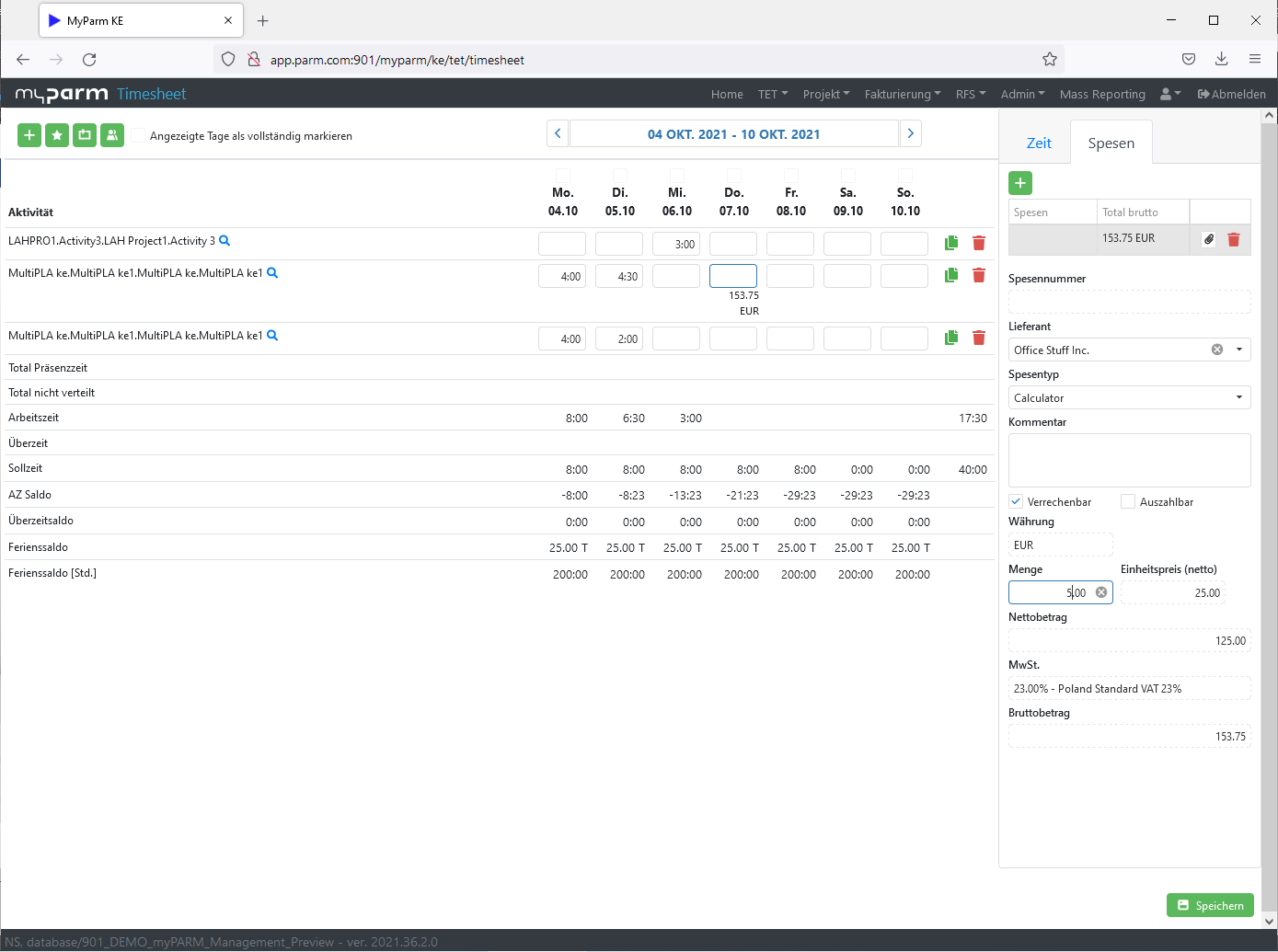
Task: Go to next week with right arrow
Action: (911, 133)
